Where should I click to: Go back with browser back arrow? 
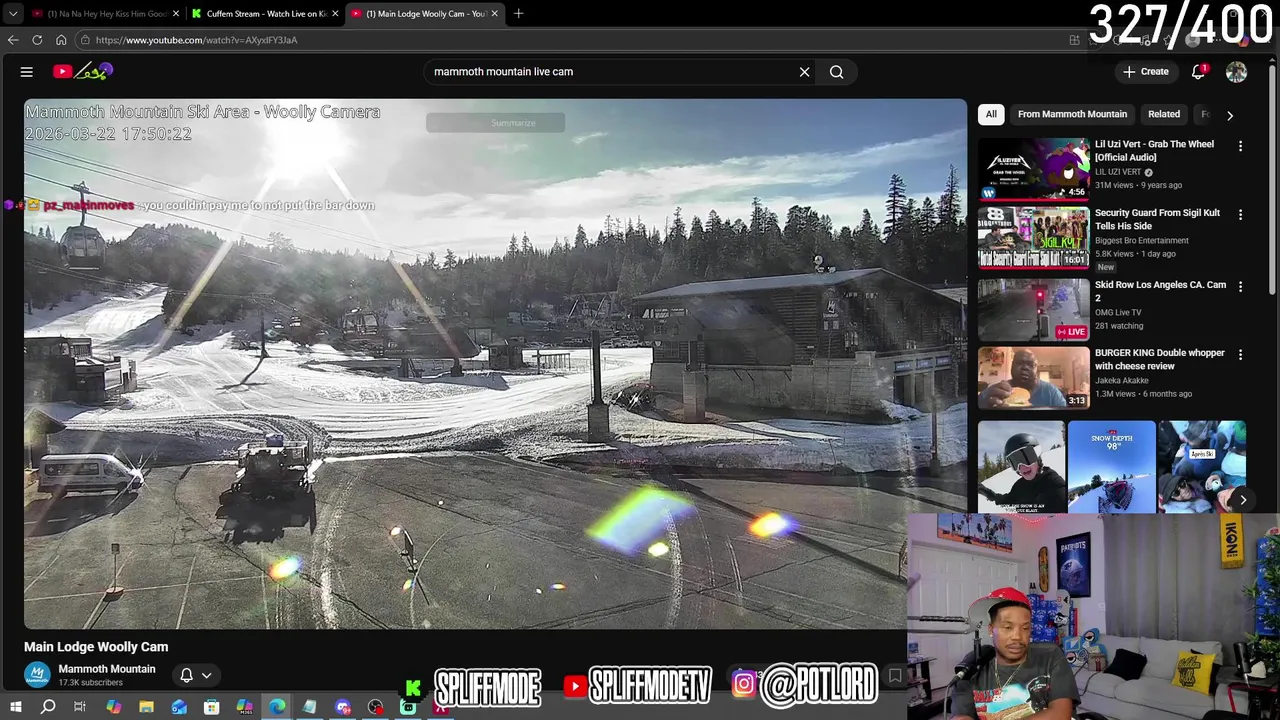click(13, 40)
